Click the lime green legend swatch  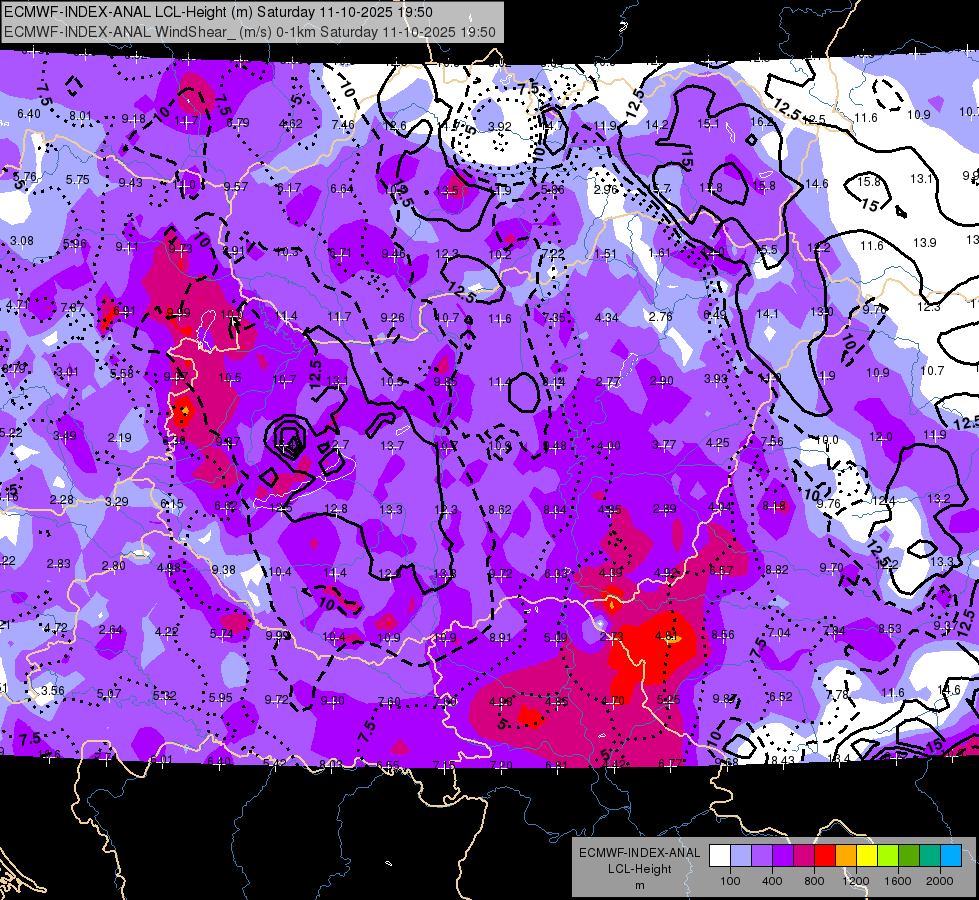click(888, 856)
